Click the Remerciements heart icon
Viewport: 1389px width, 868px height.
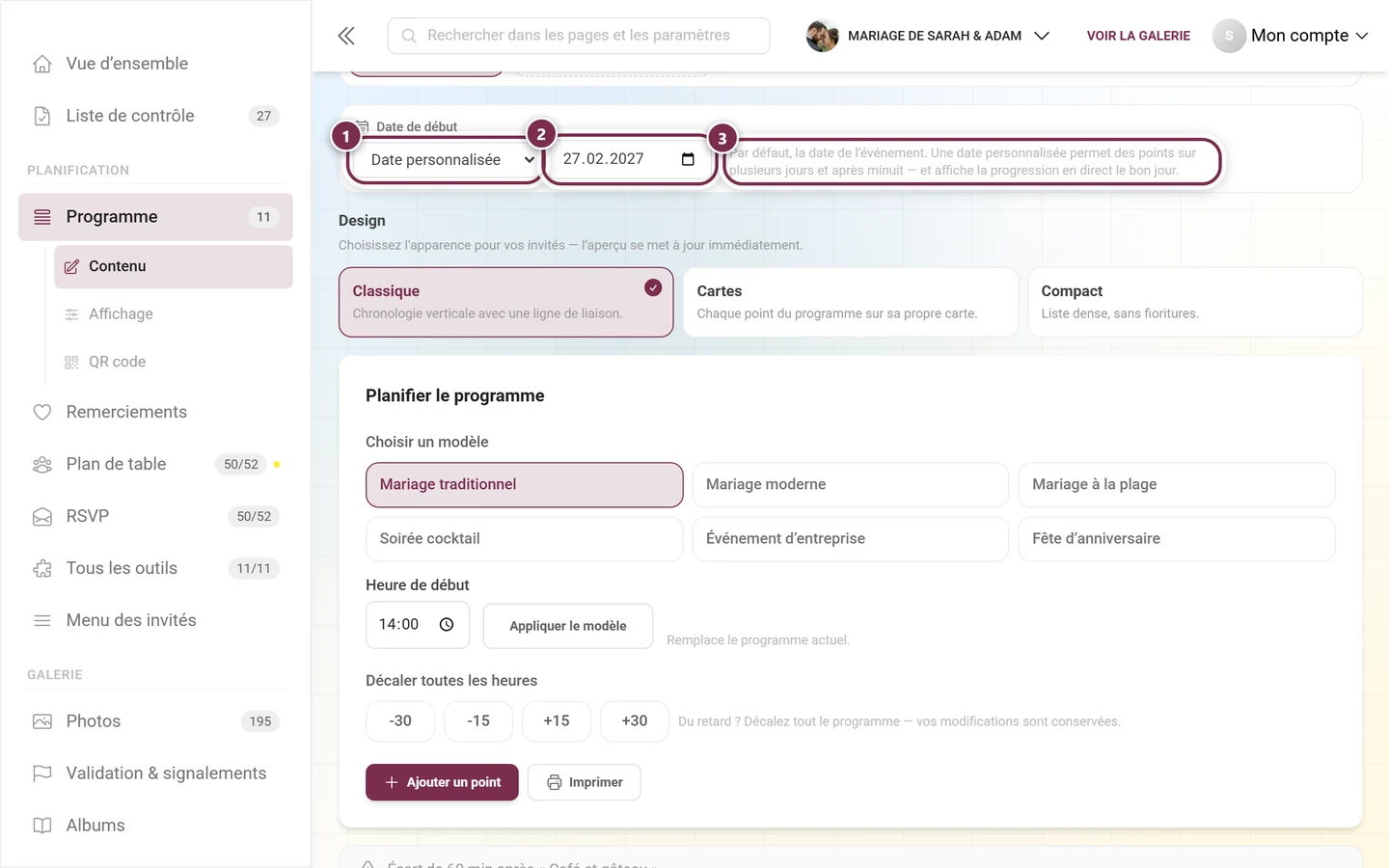42,412
